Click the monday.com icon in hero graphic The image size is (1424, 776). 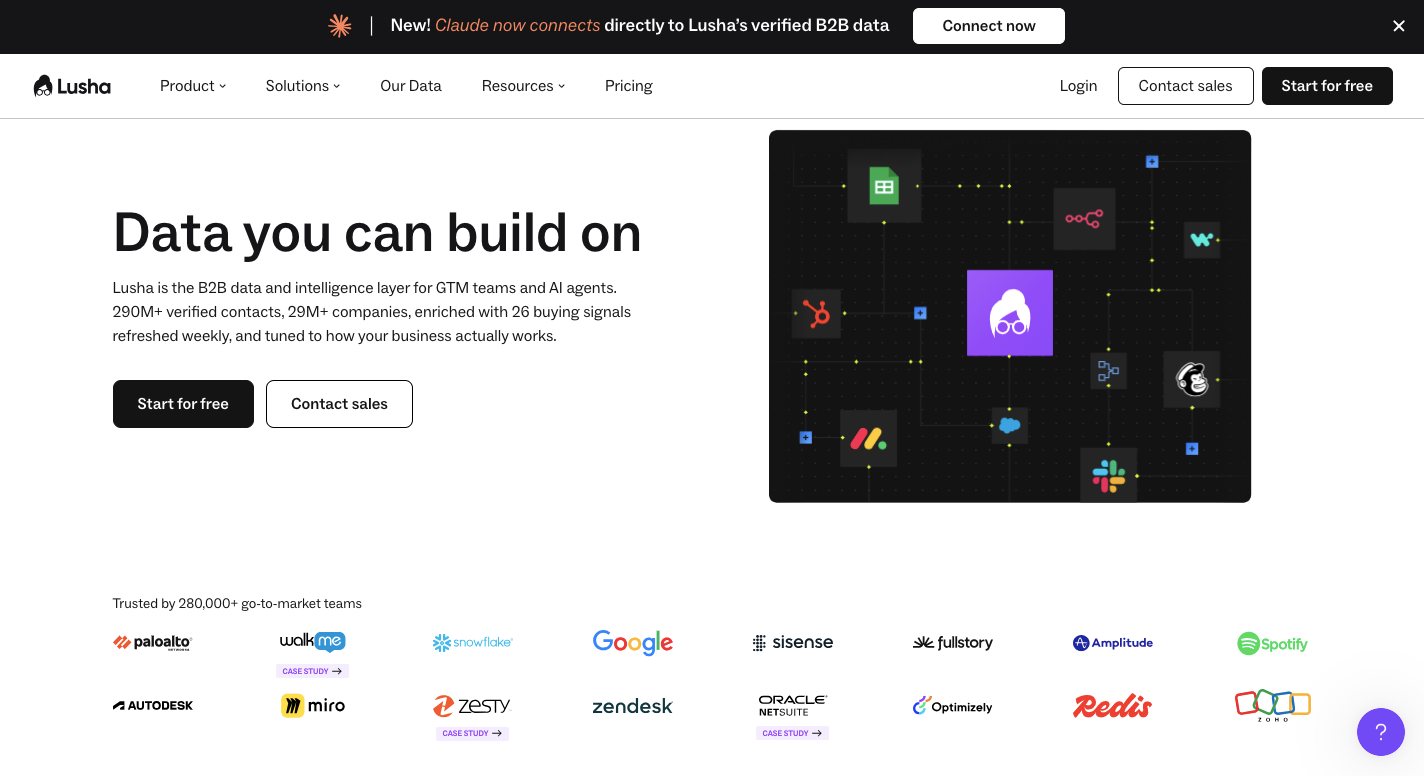coord(868,439)
